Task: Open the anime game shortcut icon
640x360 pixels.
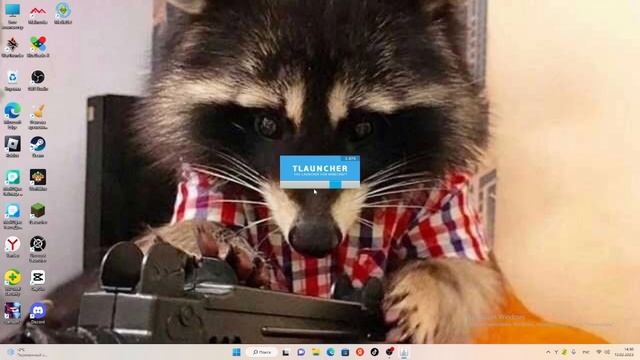Action: pyautogui.click(x=12, y=313)
